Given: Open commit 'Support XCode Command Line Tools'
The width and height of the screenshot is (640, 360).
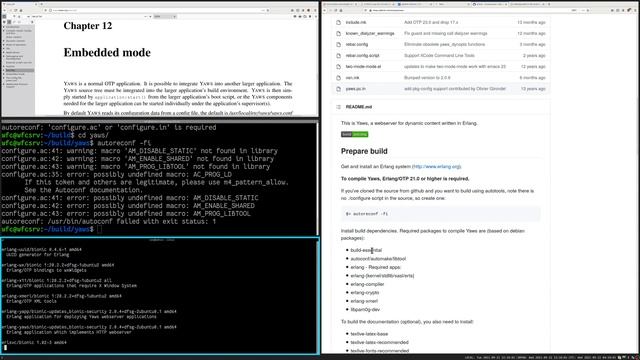Looking at the screenshot, I should (x=439, y=56).
